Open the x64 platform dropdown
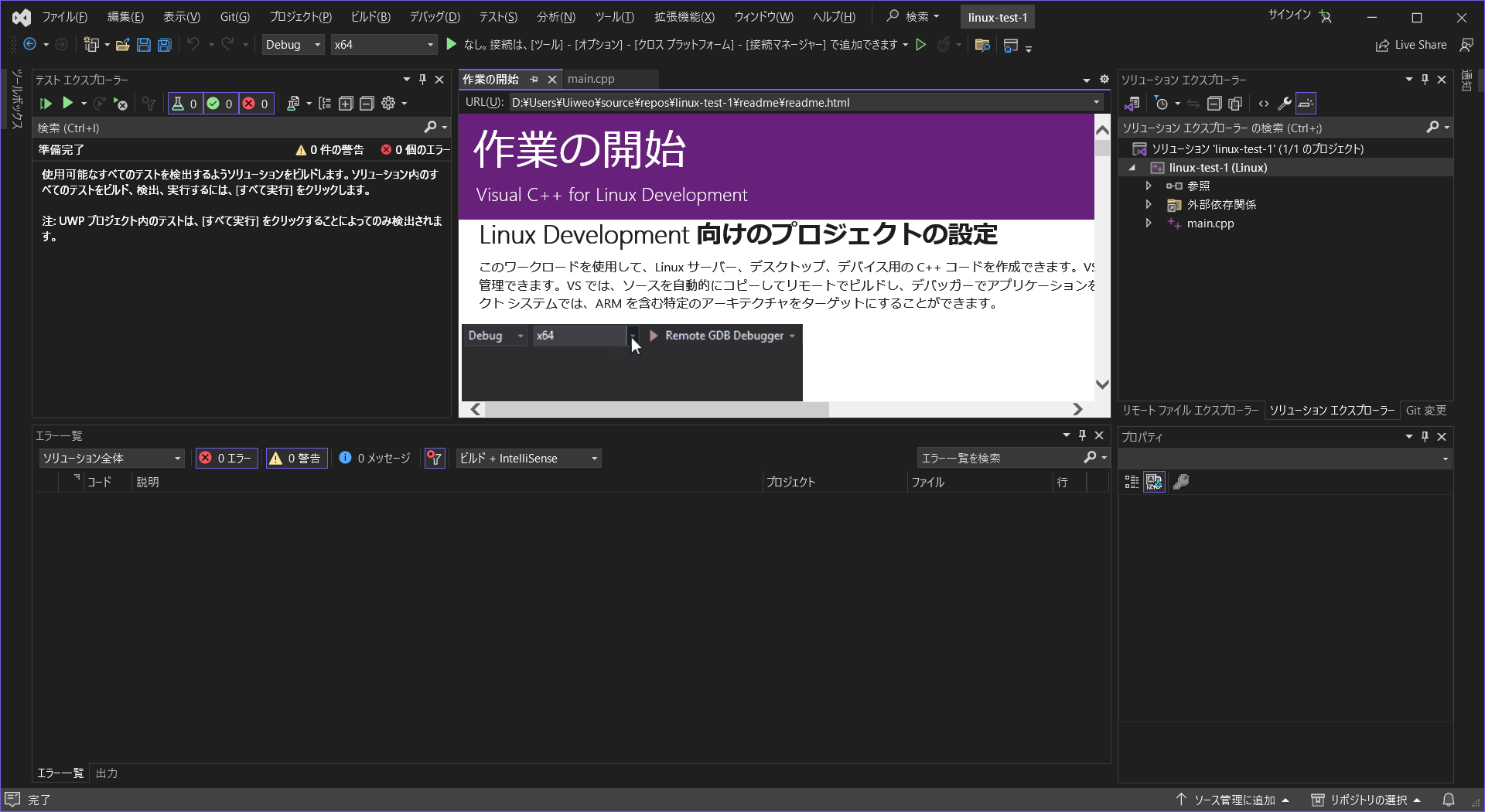This screenshot has width=1485, height=812. tap(384, 45)
